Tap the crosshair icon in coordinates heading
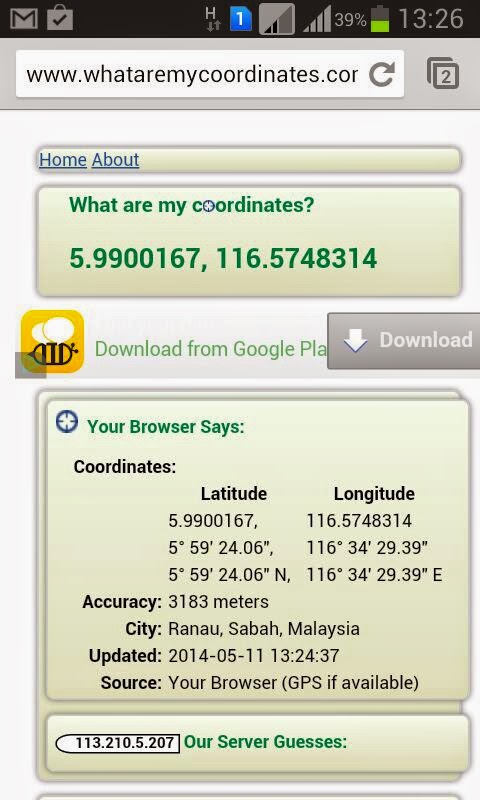 coord(209,206)
